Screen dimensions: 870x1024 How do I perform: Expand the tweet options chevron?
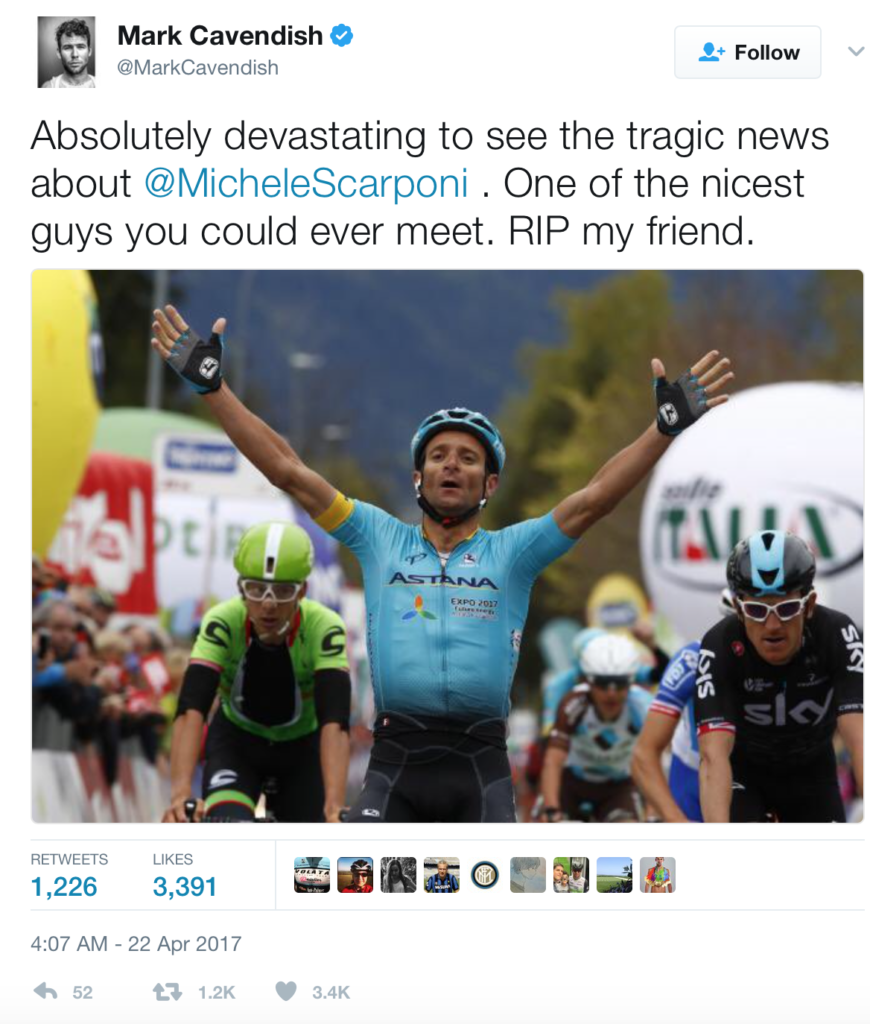[855, 52]
